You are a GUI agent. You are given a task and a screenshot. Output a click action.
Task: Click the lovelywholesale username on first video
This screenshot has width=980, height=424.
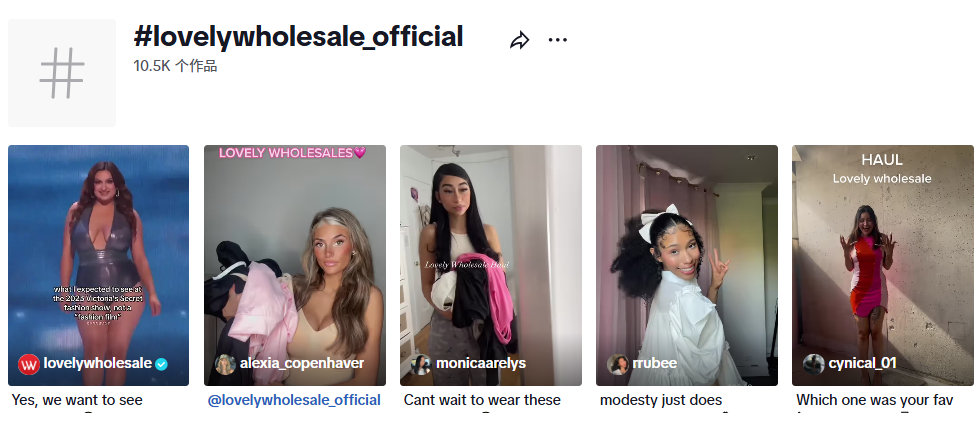[x=98, y=363]
